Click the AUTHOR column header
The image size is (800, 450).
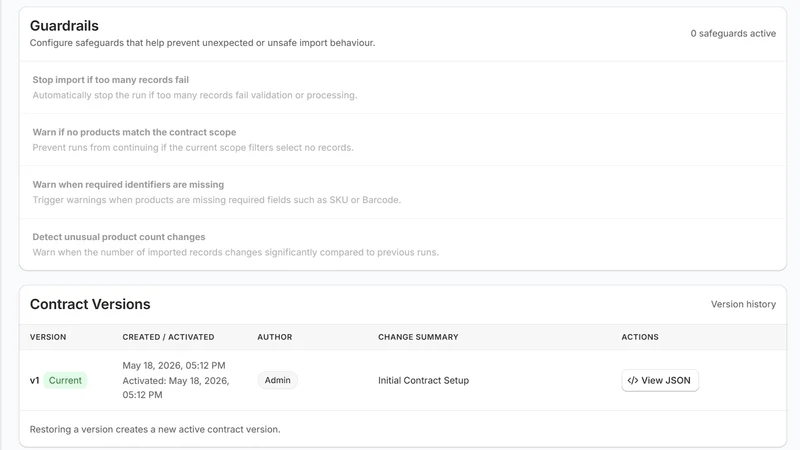pyautogui.click(x=274, y=337)
